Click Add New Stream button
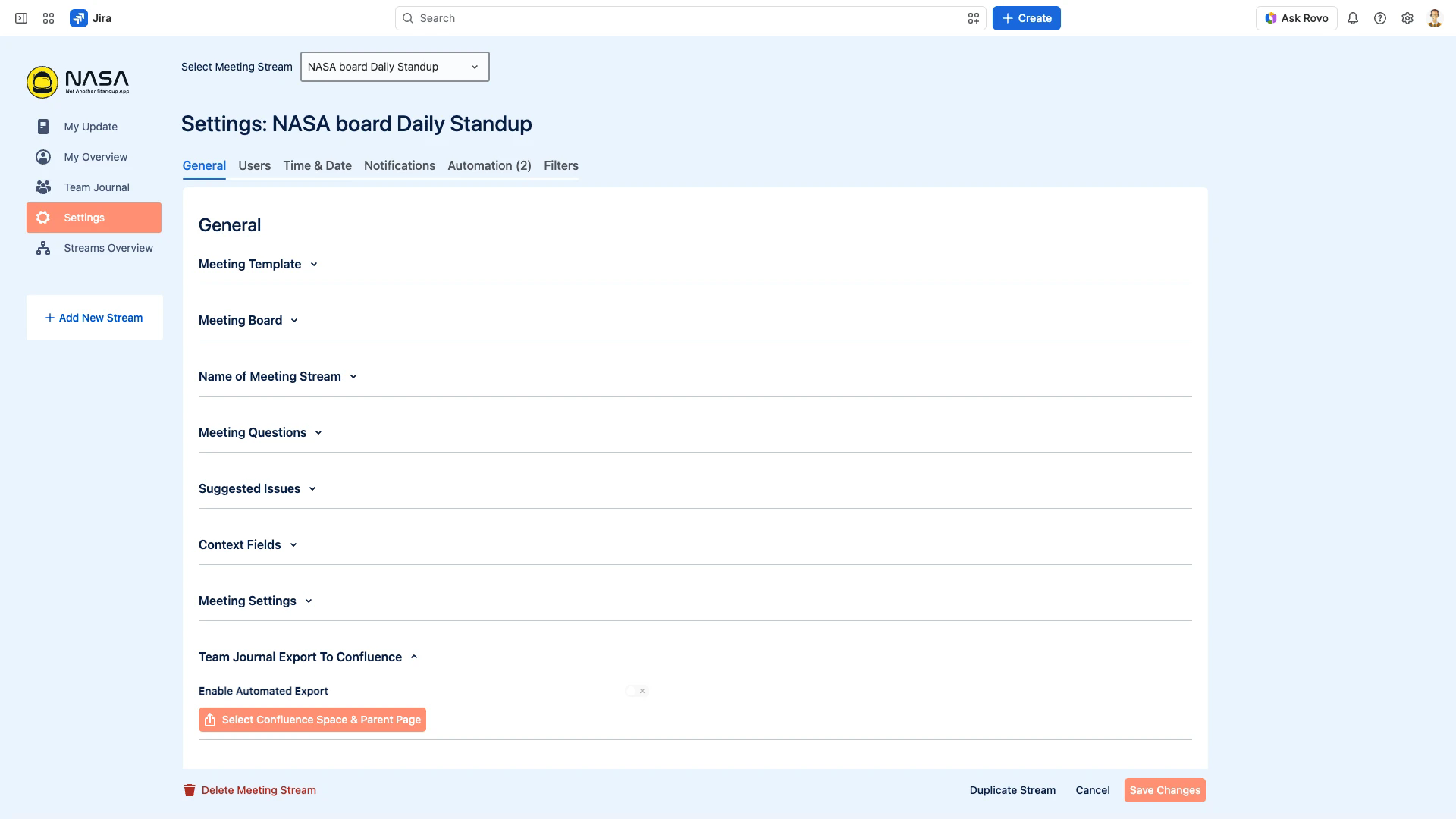Image resolution: width=1456 pixels, height=819 pixels. point(94,318)
